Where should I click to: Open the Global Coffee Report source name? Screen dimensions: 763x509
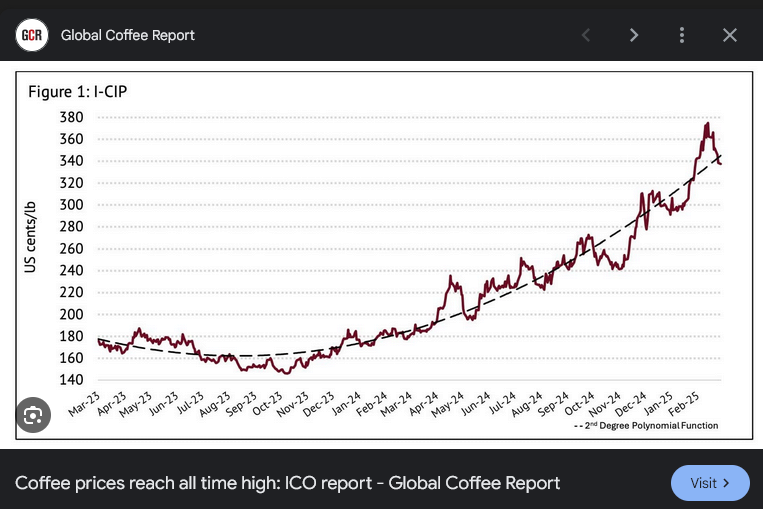click(128, 35)
